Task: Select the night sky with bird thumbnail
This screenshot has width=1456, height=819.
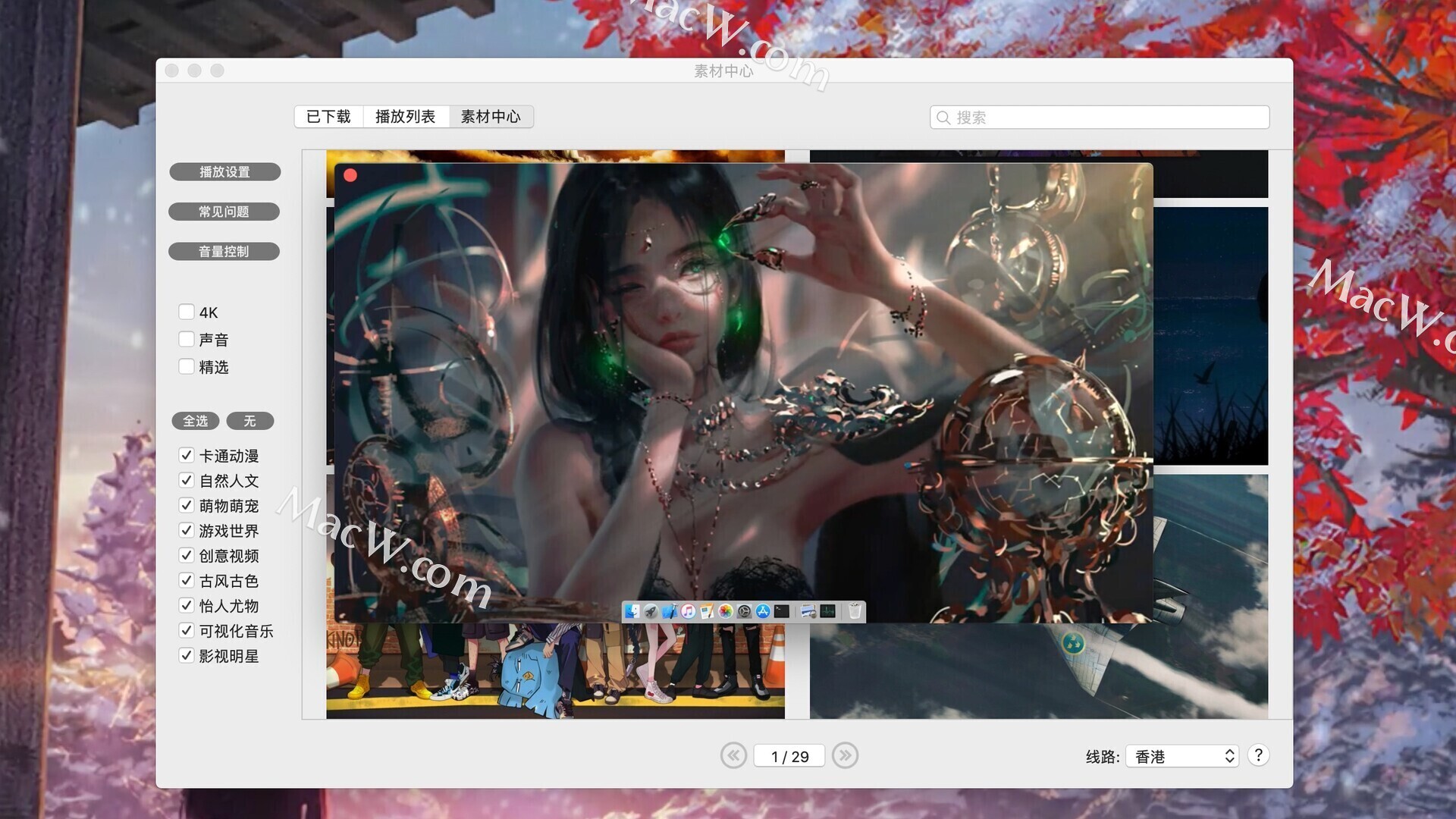Action: coord(1210,336)
